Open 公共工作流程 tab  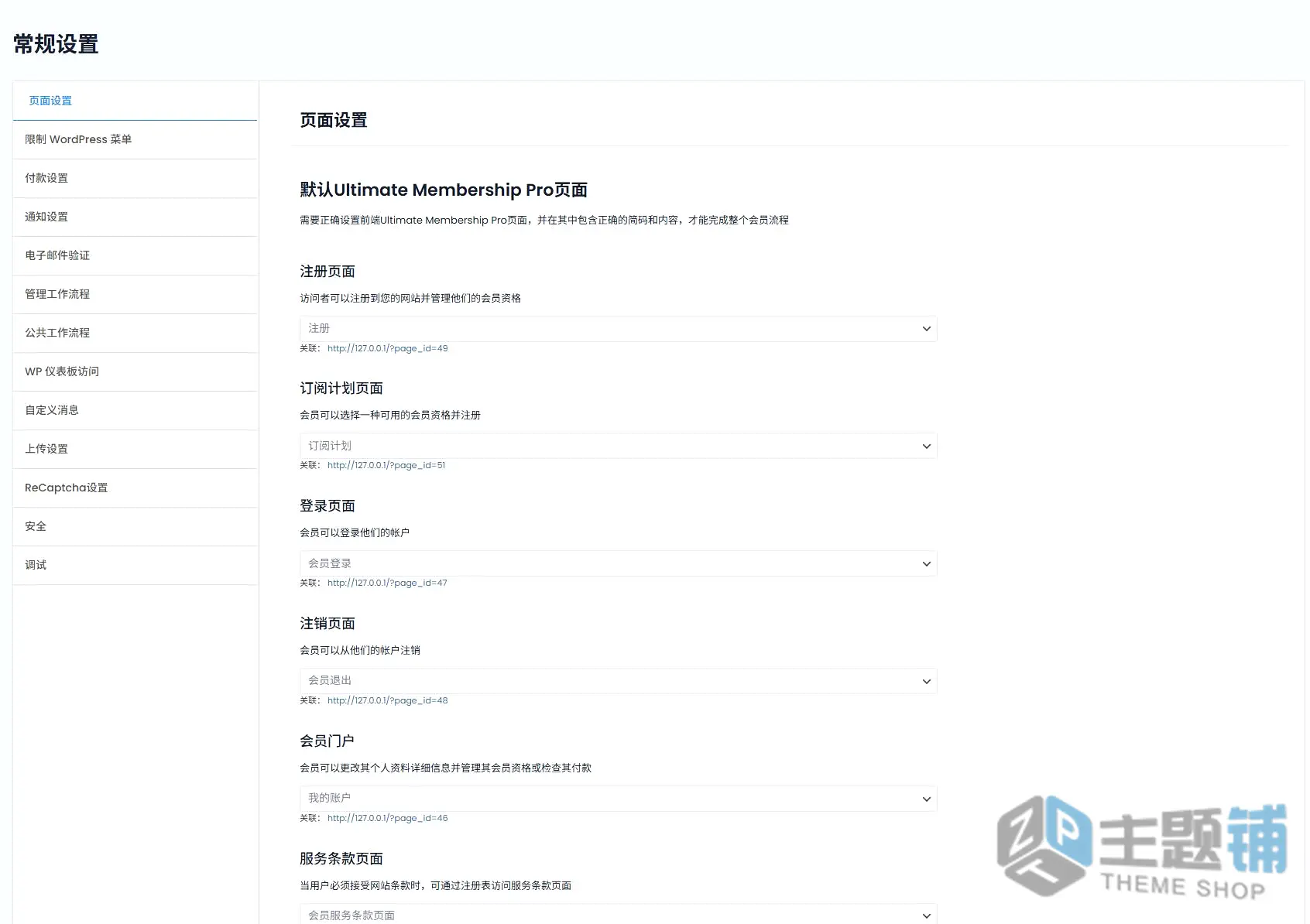point(135,333)
